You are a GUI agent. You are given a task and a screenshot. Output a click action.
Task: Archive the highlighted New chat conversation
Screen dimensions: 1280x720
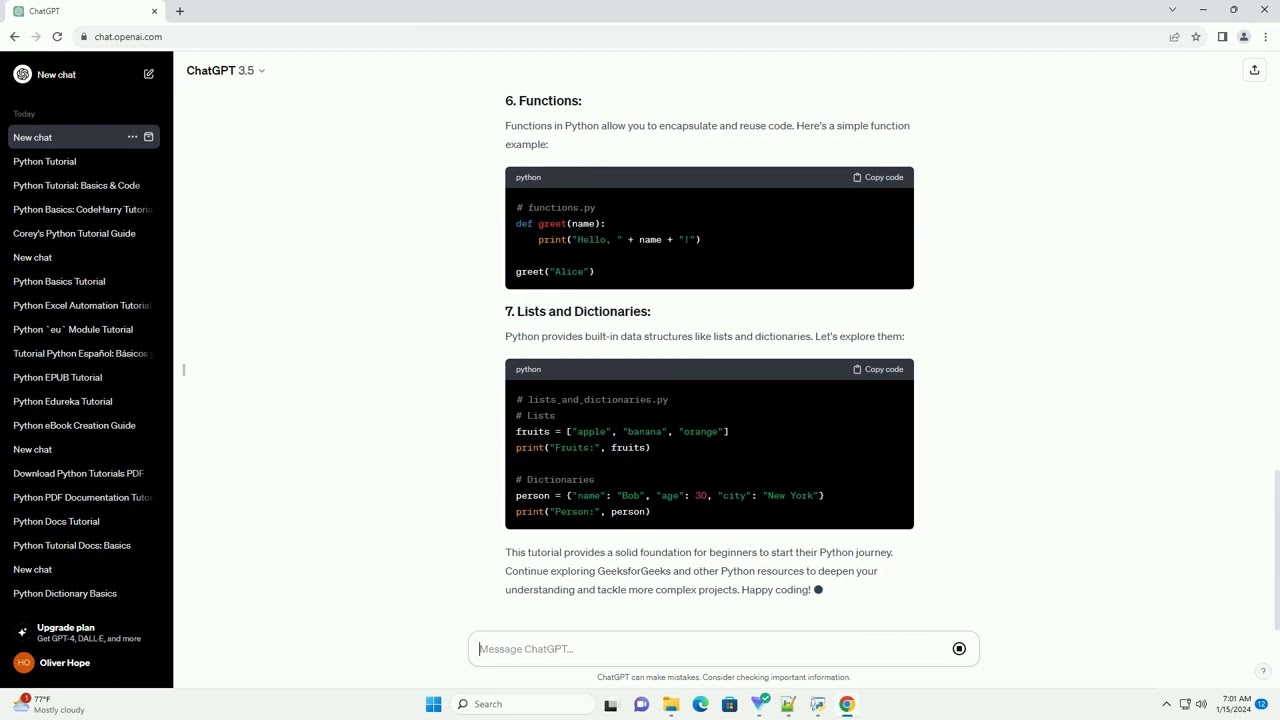[149, 137]
